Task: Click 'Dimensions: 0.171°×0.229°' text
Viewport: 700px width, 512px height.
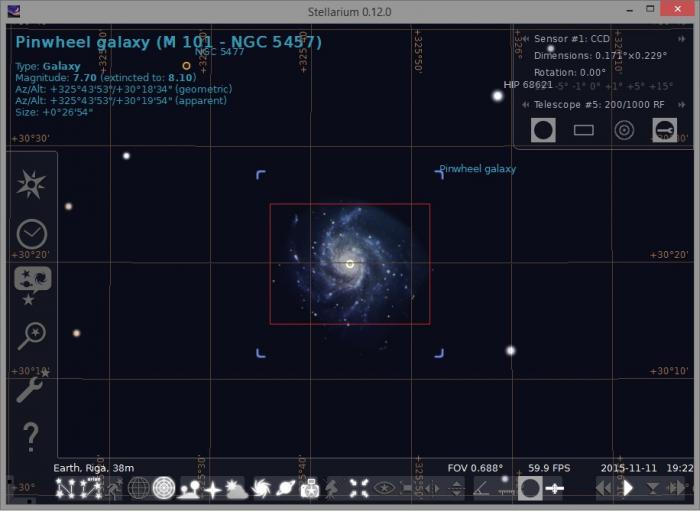Action: click(x=600, y=56)
